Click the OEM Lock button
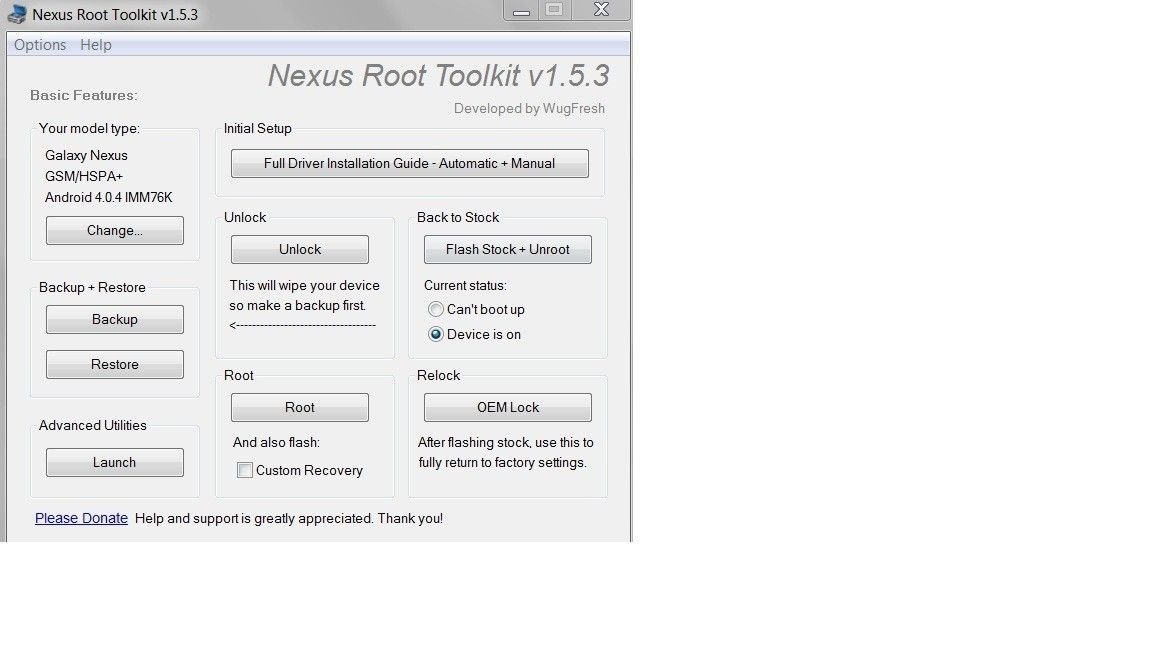1152x648 pixels. [508, 407]
